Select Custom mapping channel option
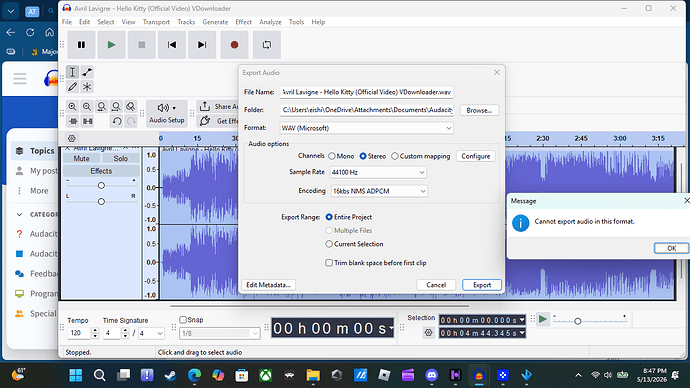 395,156
